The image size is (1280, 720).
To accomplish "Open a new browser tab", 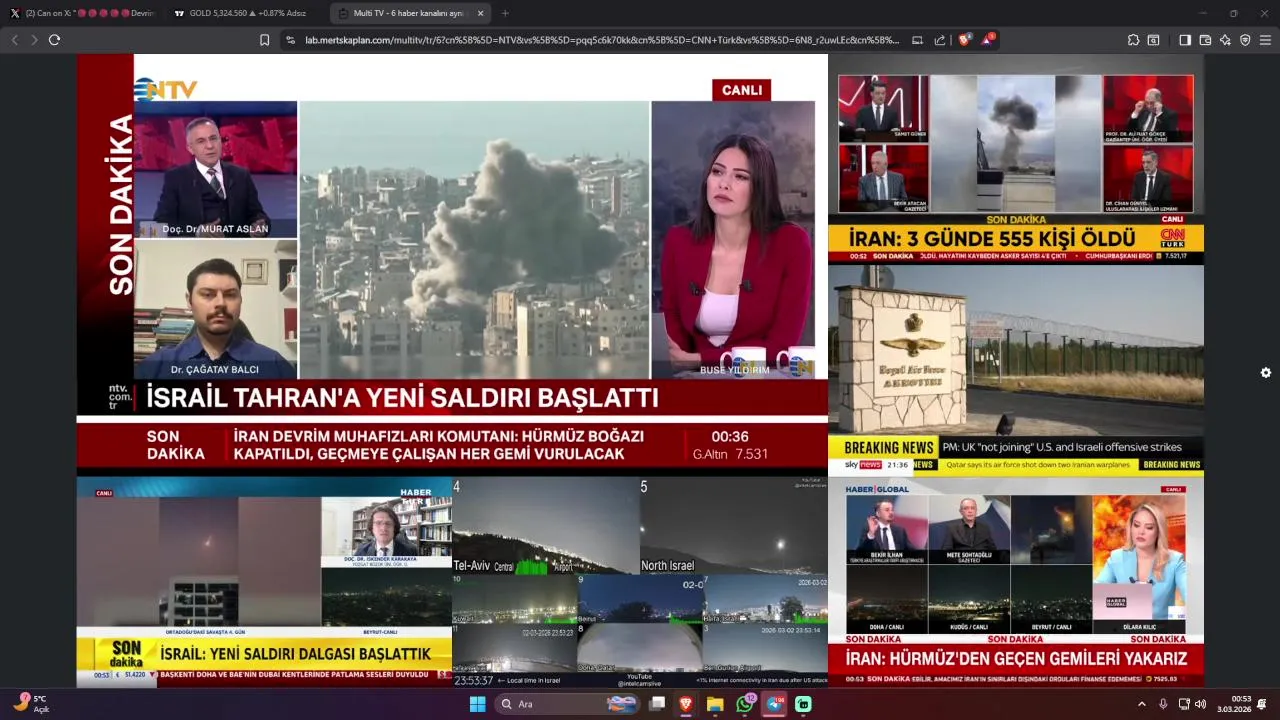I will [x=504, y=13].
